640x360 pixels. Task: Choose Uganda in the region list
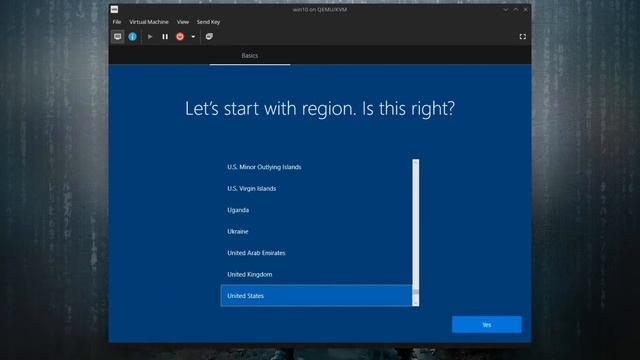click(316, 210)
